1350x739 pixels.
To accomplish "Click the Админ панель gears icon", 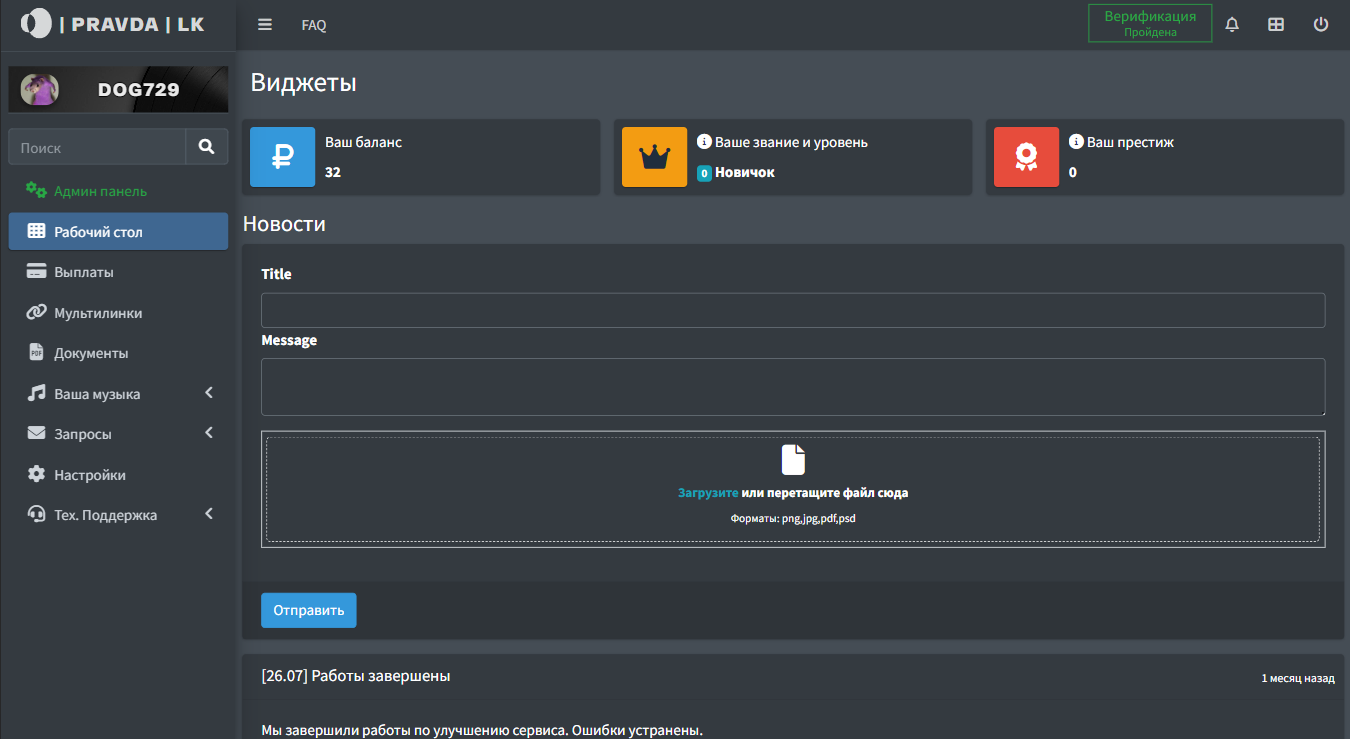I will 36,190.
